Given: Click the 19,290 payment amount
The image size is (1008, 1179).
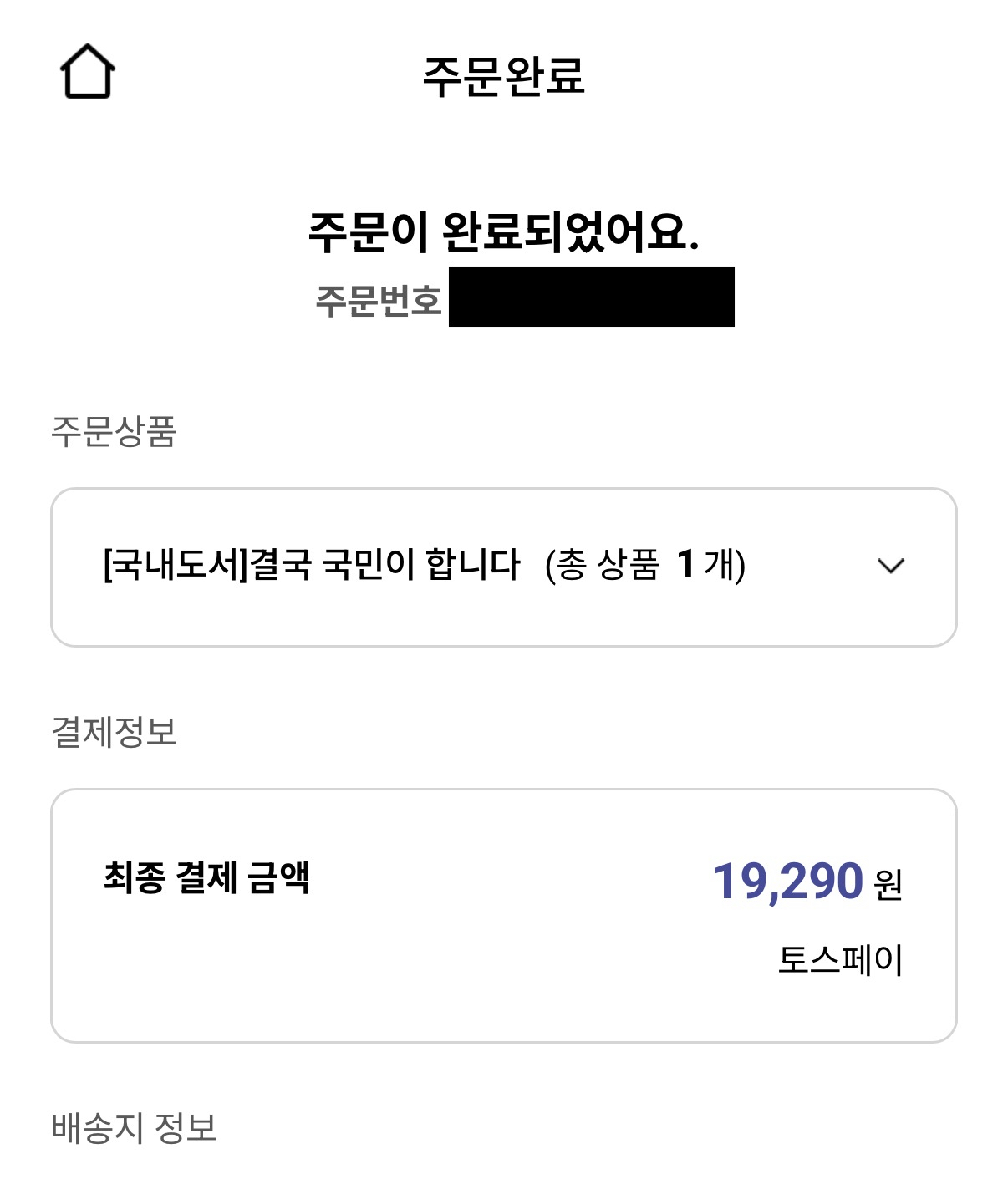Looking at the screenshot, I should pyautogui.click(x=787, y=881).
